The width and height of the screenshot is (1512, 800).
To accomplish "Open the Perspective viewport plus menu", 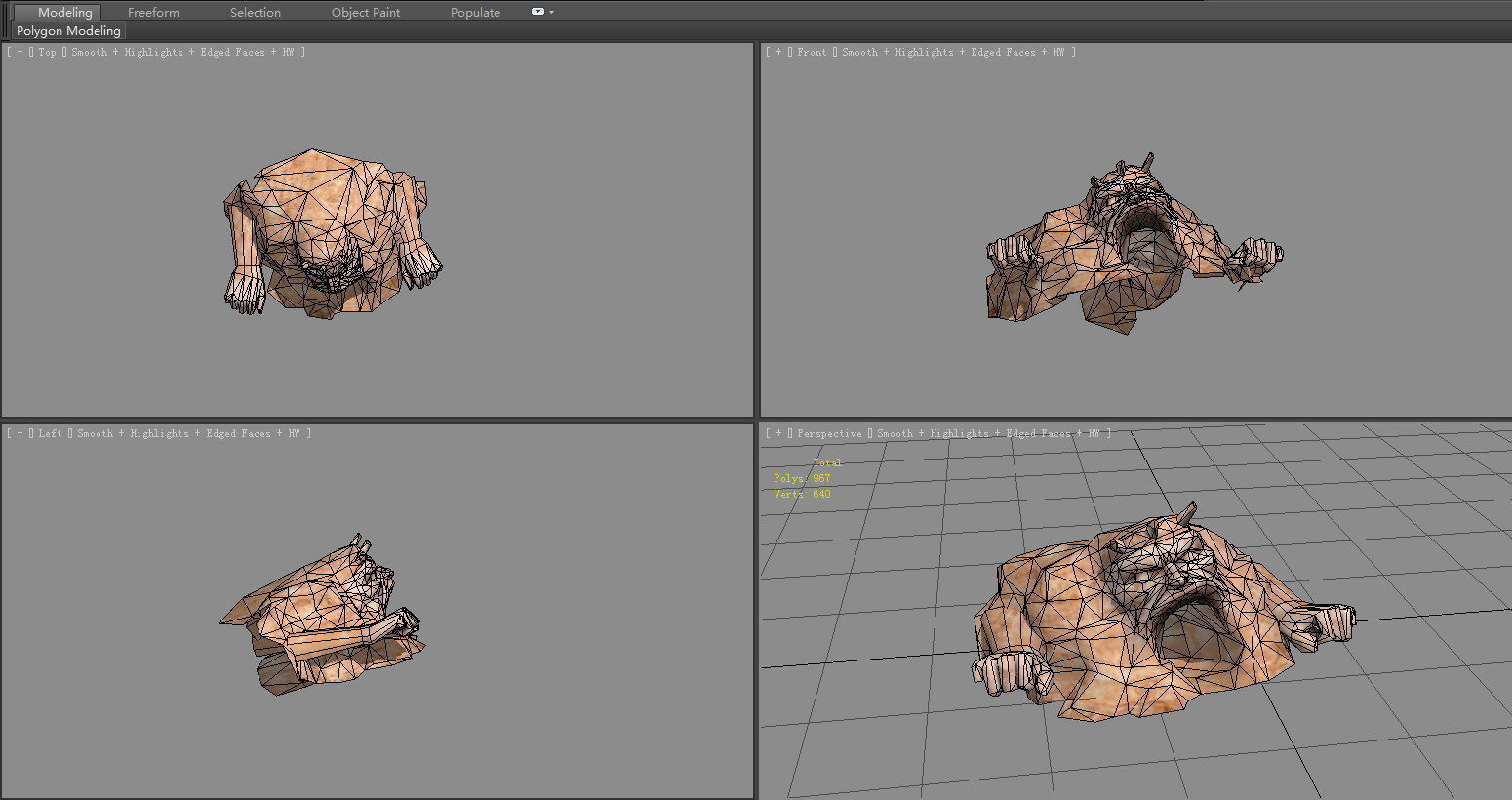I will pyautogui.click(x=778, y=433).
